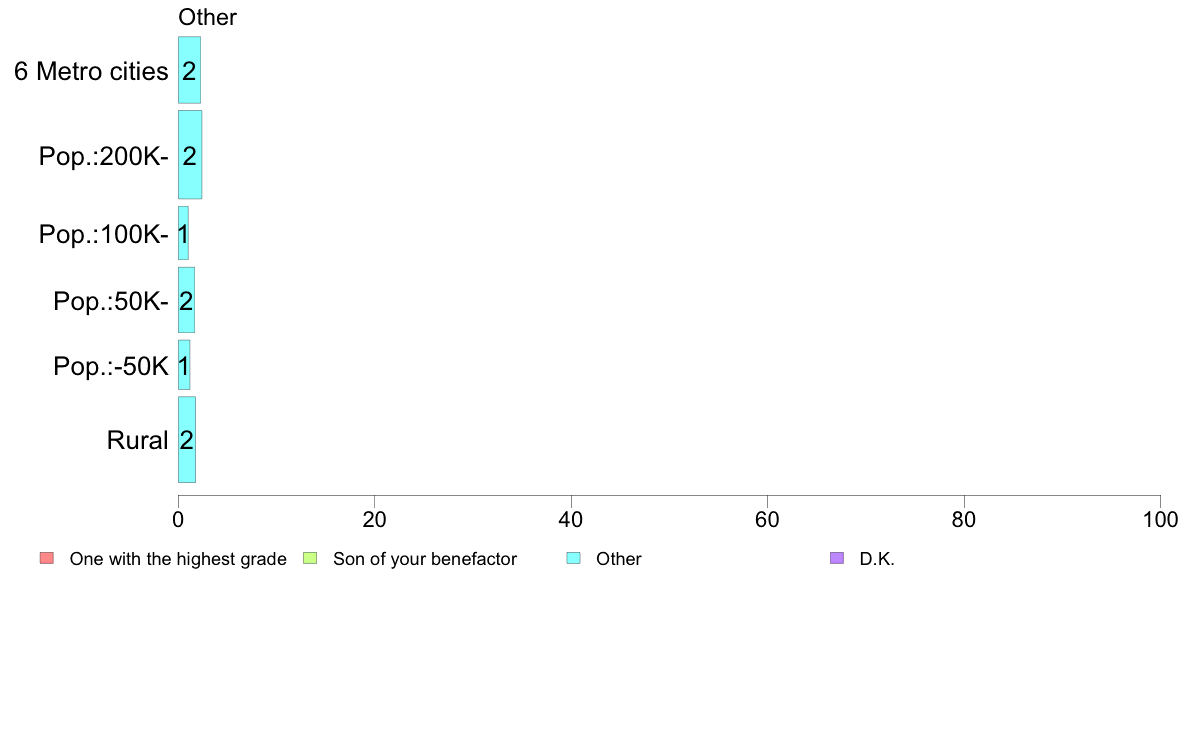Click the 'D.K.' legend text
The width and height of the screenshot is (1188, 736).
[877, 559]
